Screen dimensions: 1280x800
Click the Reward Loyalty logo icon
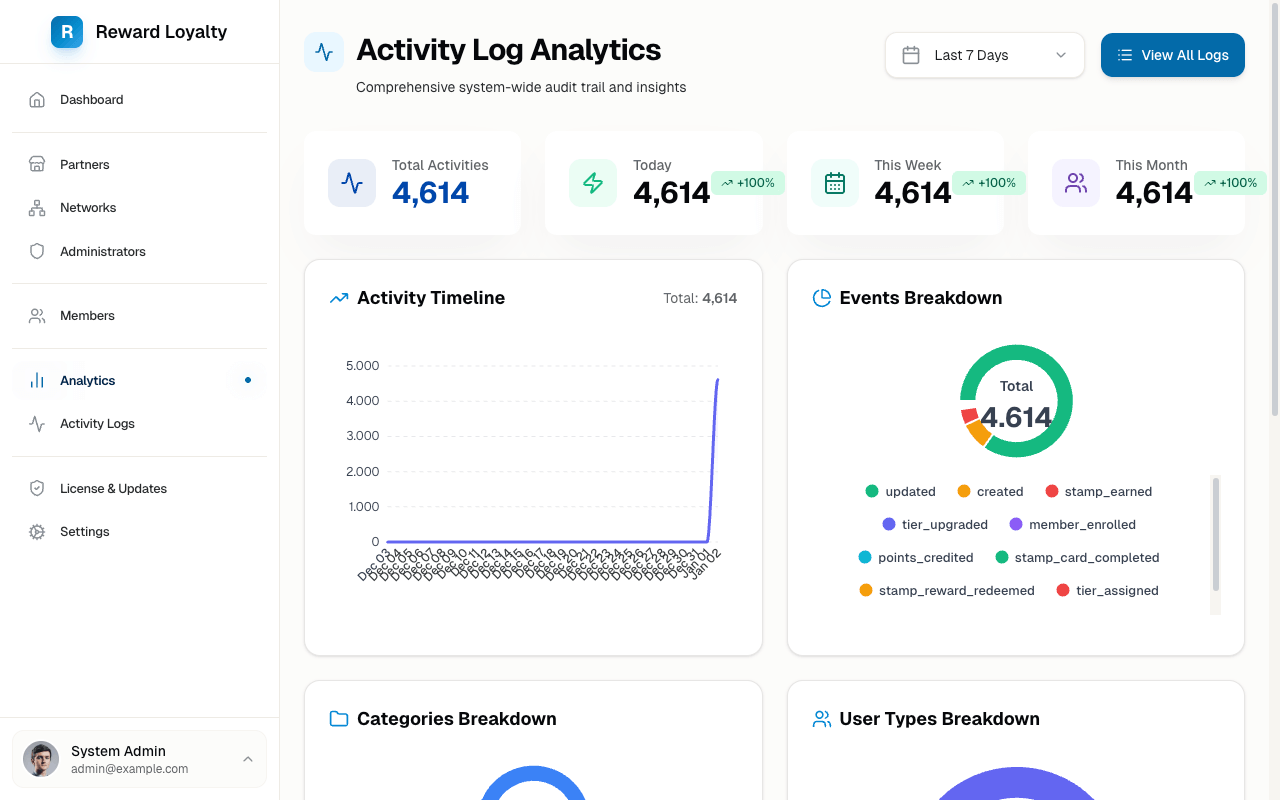pyautogui.click(x=67, y=32)
